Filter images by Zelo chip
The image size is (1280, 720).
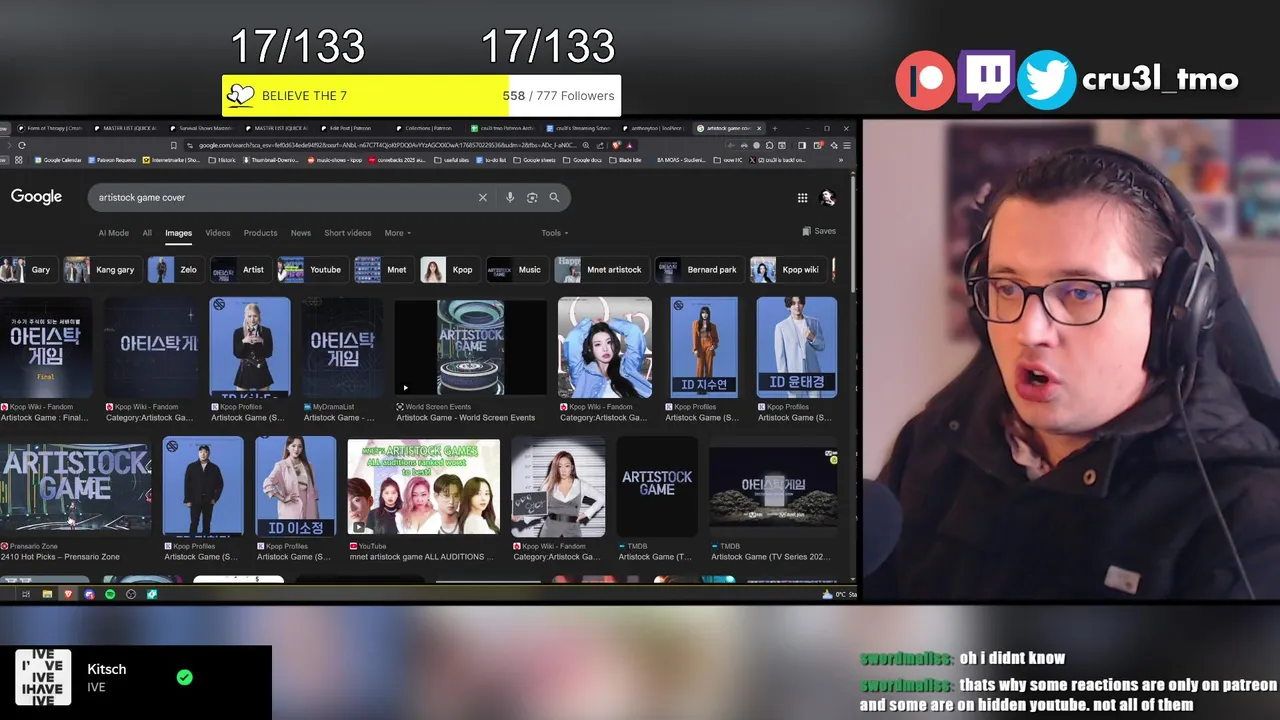(x=176, y=270)
